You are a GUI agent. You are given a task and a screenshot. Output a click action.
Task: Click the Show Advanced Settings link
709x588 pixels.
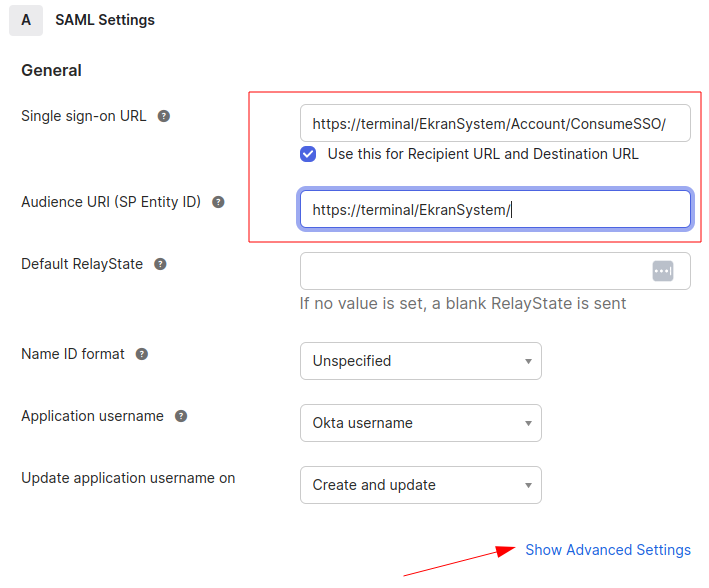(608, 550)
